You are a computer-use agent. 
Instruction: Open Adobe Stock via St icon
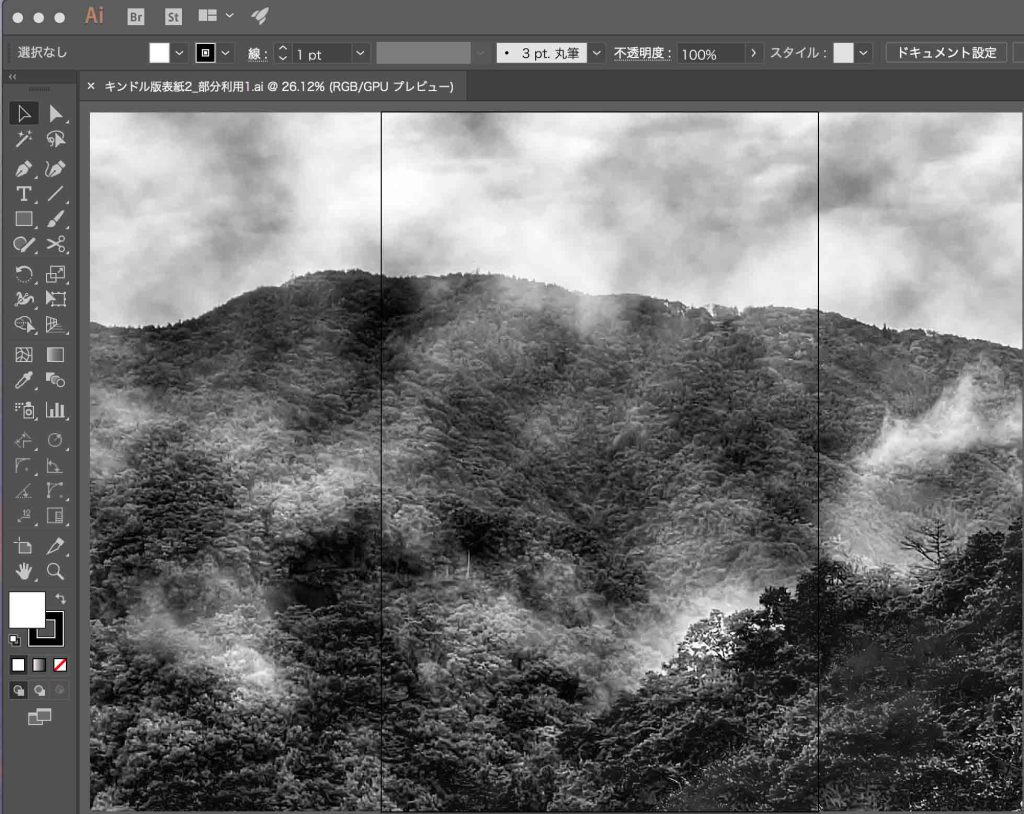173,17
